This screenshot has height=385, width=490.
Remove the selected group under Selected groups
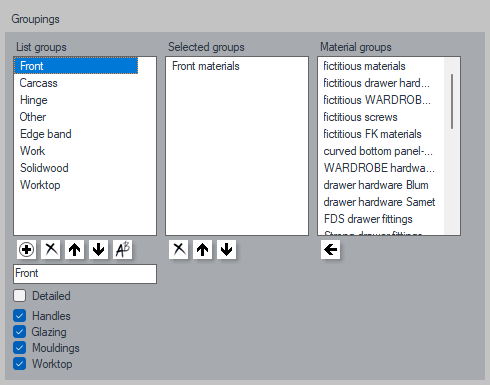tap(179, 249)
